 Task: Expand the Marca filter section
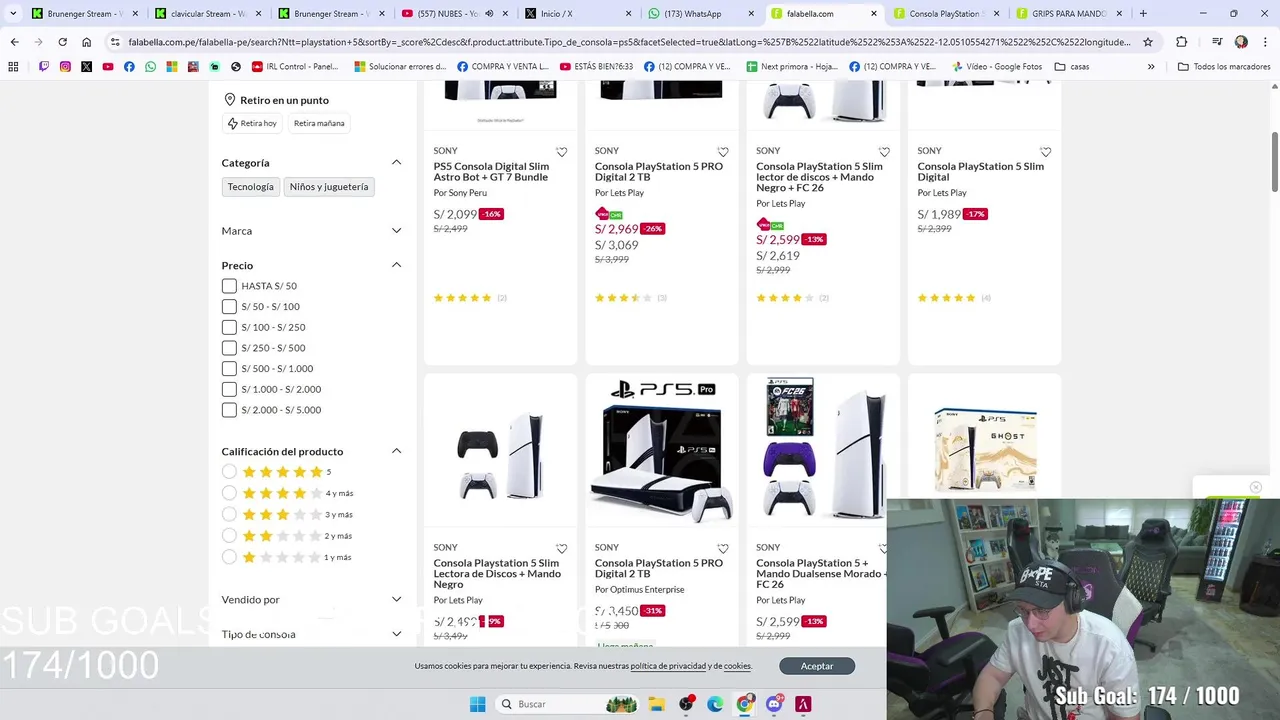point(396,231)
